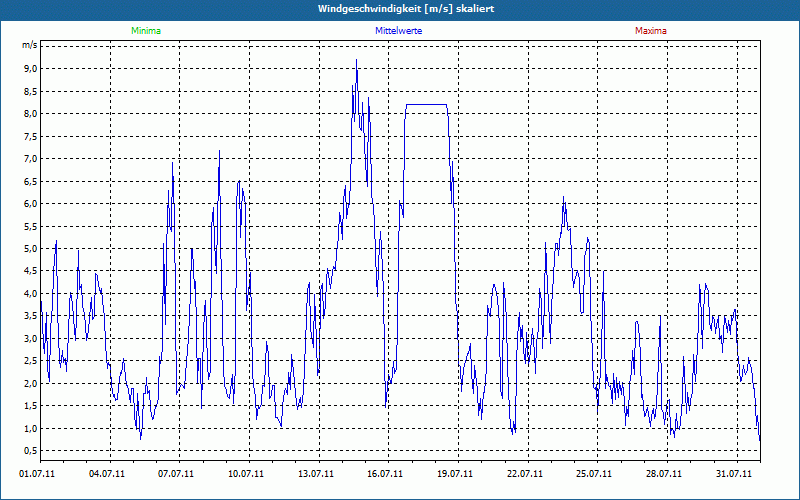Click the 2,0 y-axis value
Viewport: 800px width, 500px height.
(31, 383)
